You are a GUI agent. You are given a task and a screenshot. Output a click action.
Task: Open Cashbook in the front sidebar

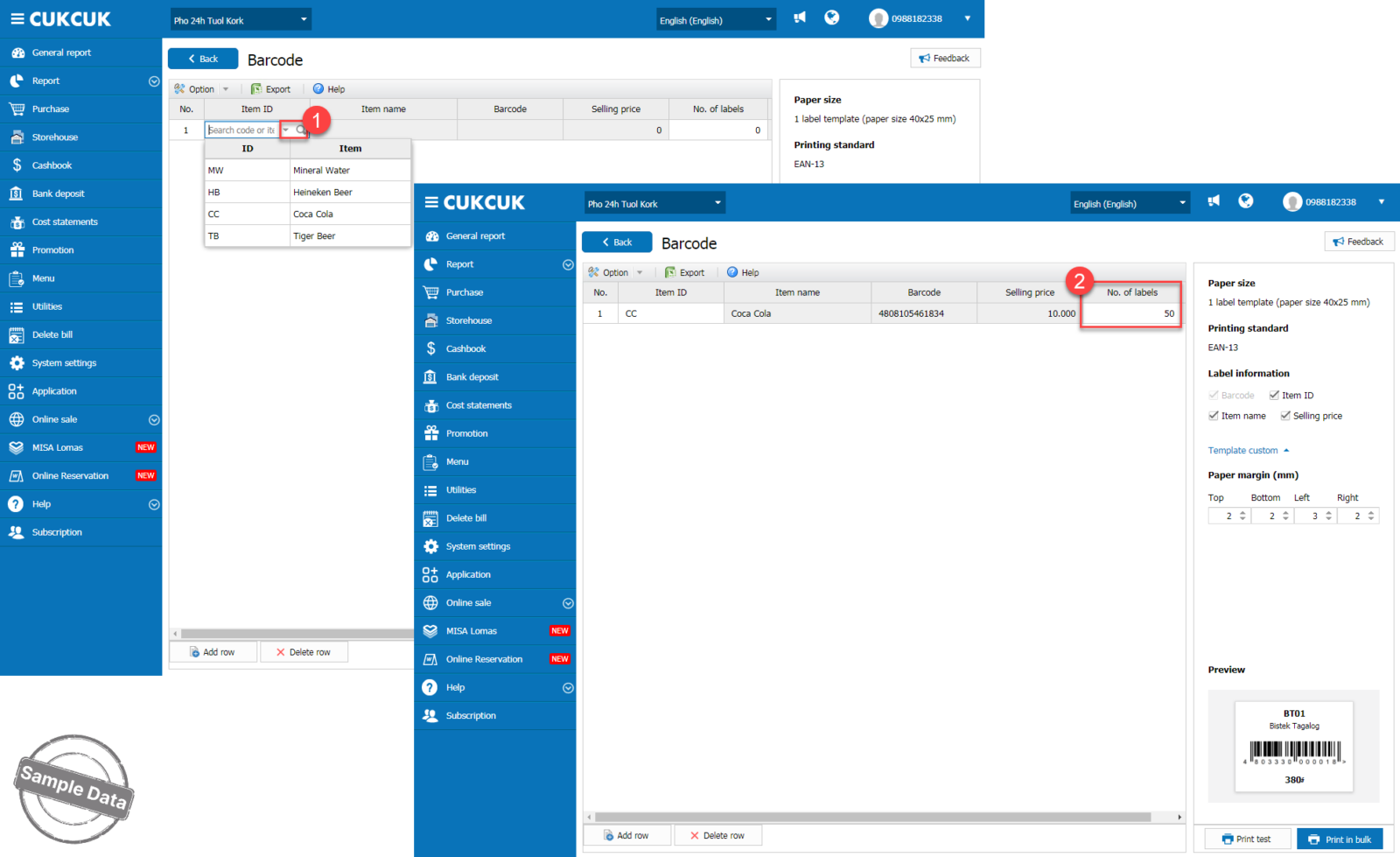tap(465, 348)
